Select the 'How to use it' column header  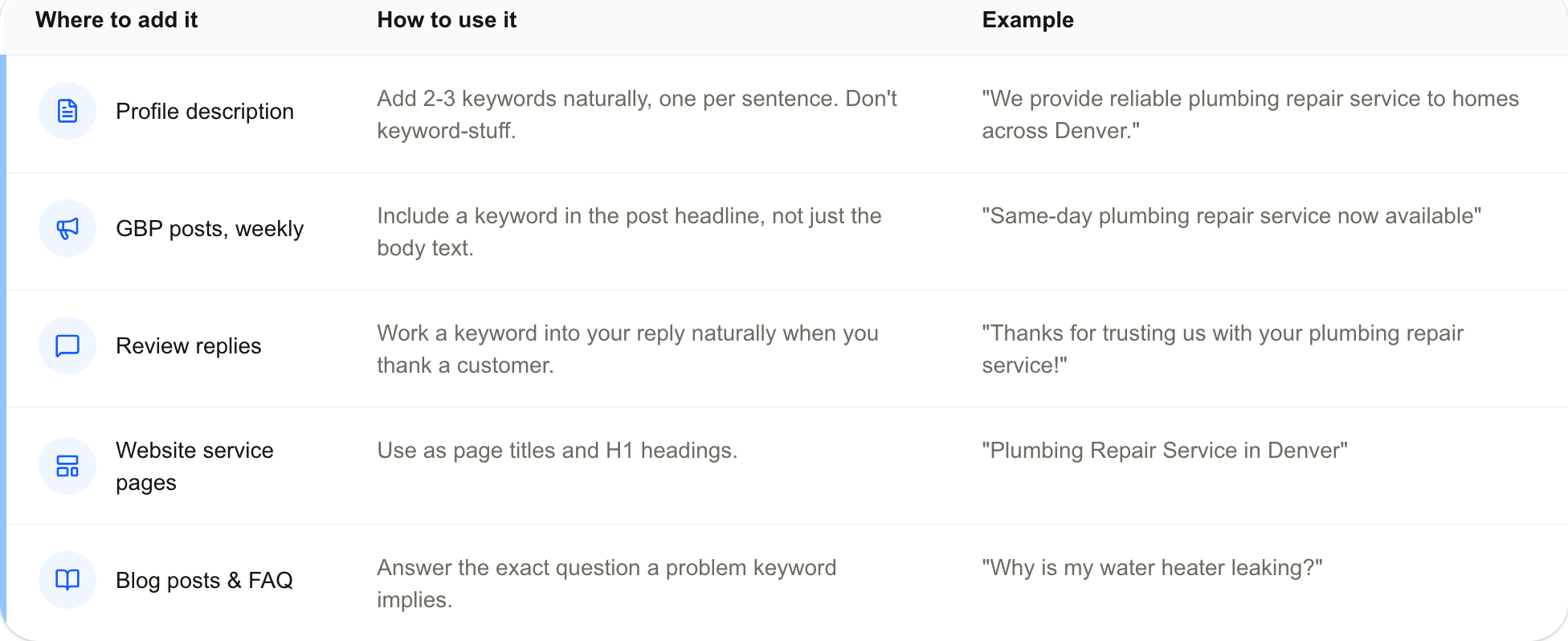(x=447, y=20)
